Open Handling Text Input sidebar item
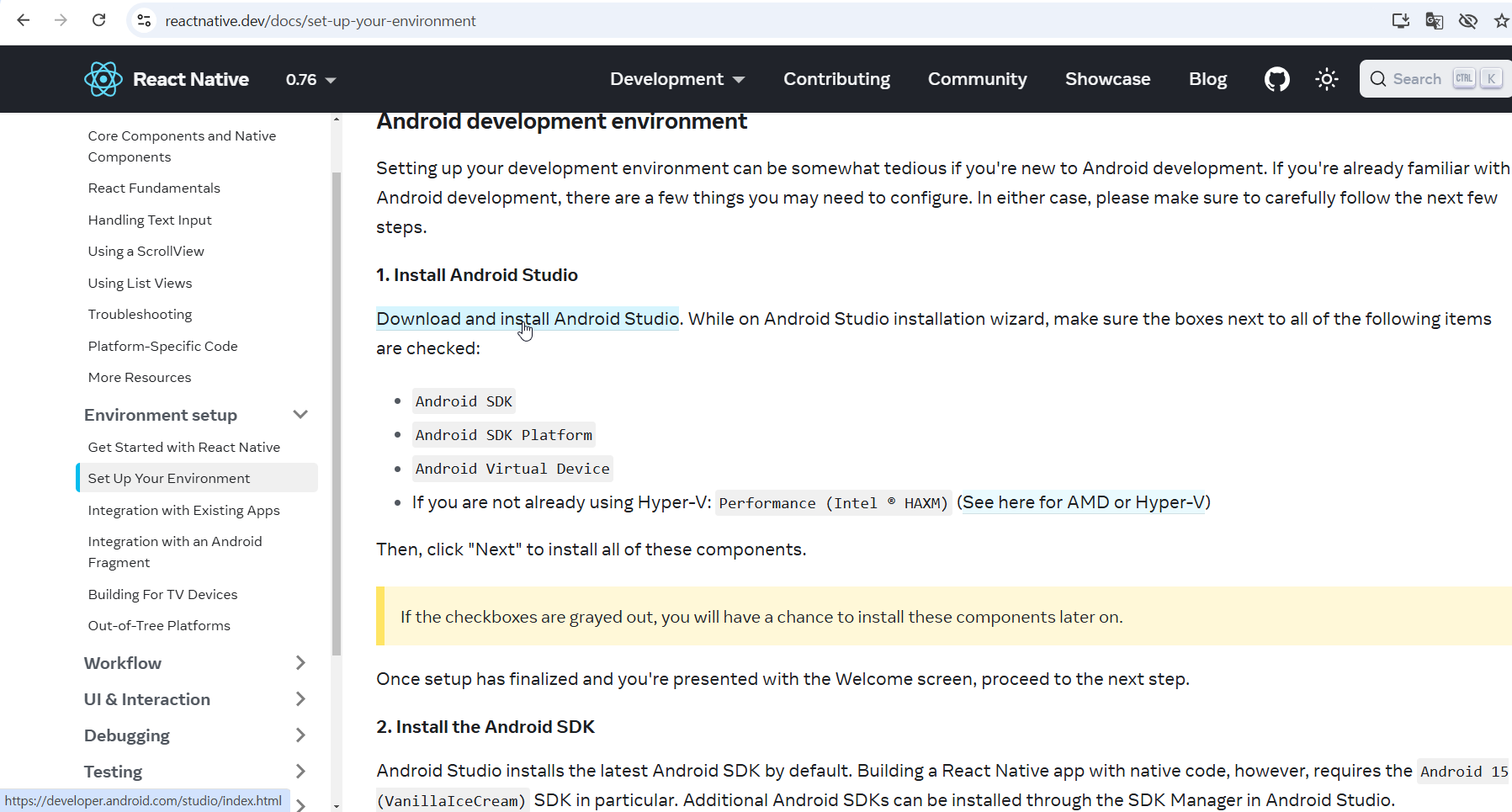The image size is (1512, 812). [x=150, y=220]
